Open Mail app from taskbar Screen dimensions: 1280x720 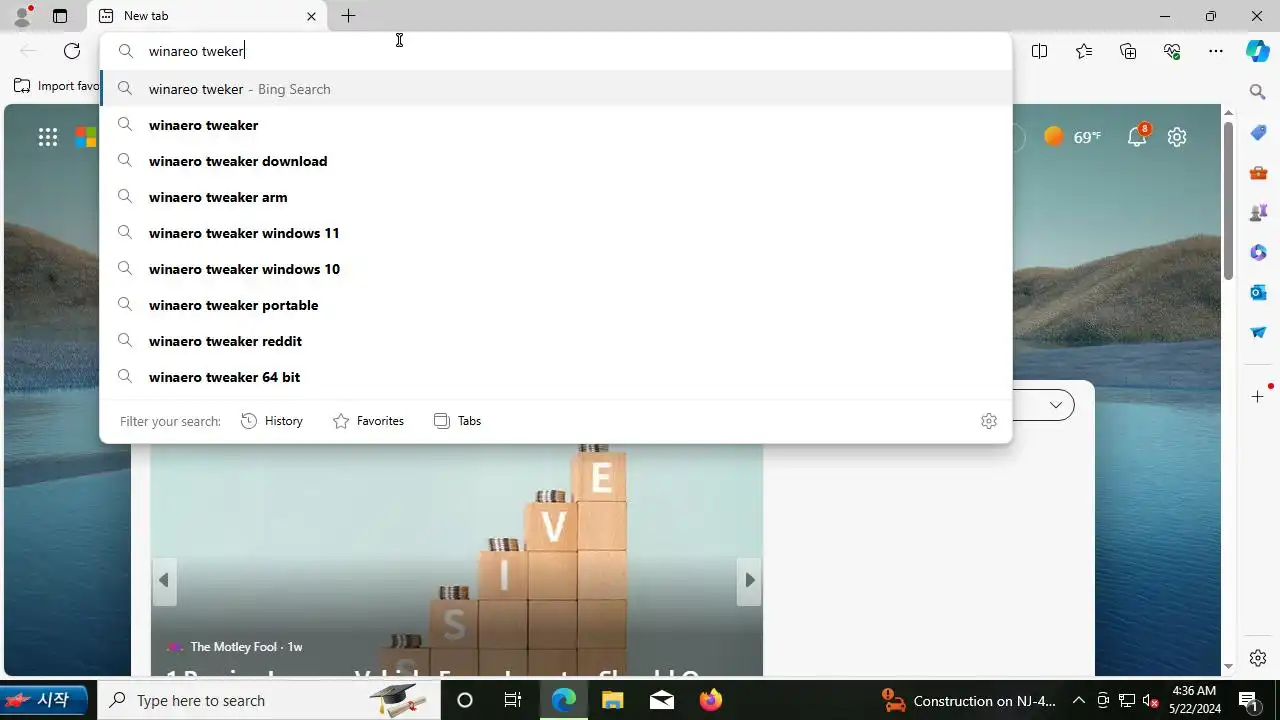point(661,700)
